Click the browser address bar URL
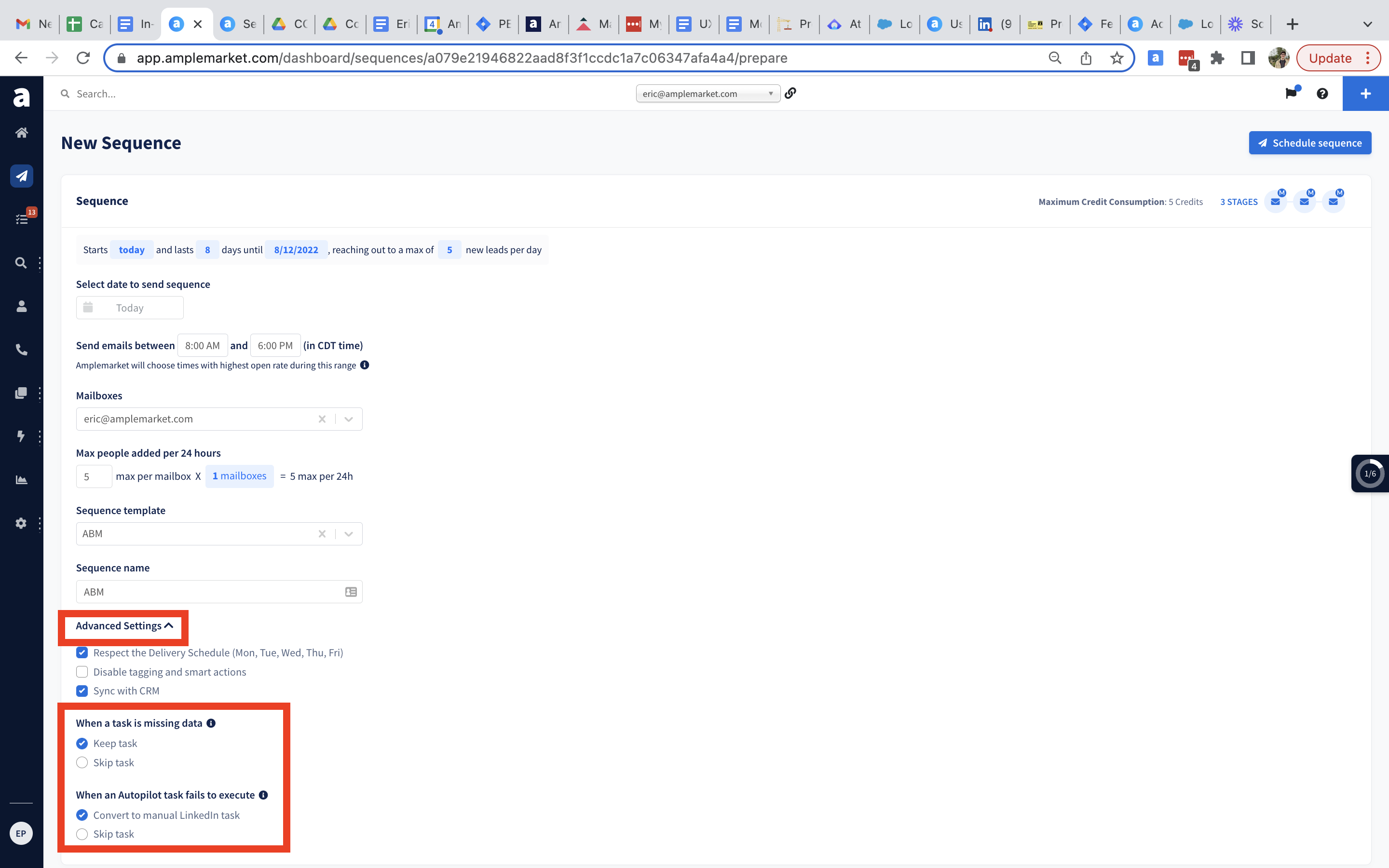 point(462,58)
